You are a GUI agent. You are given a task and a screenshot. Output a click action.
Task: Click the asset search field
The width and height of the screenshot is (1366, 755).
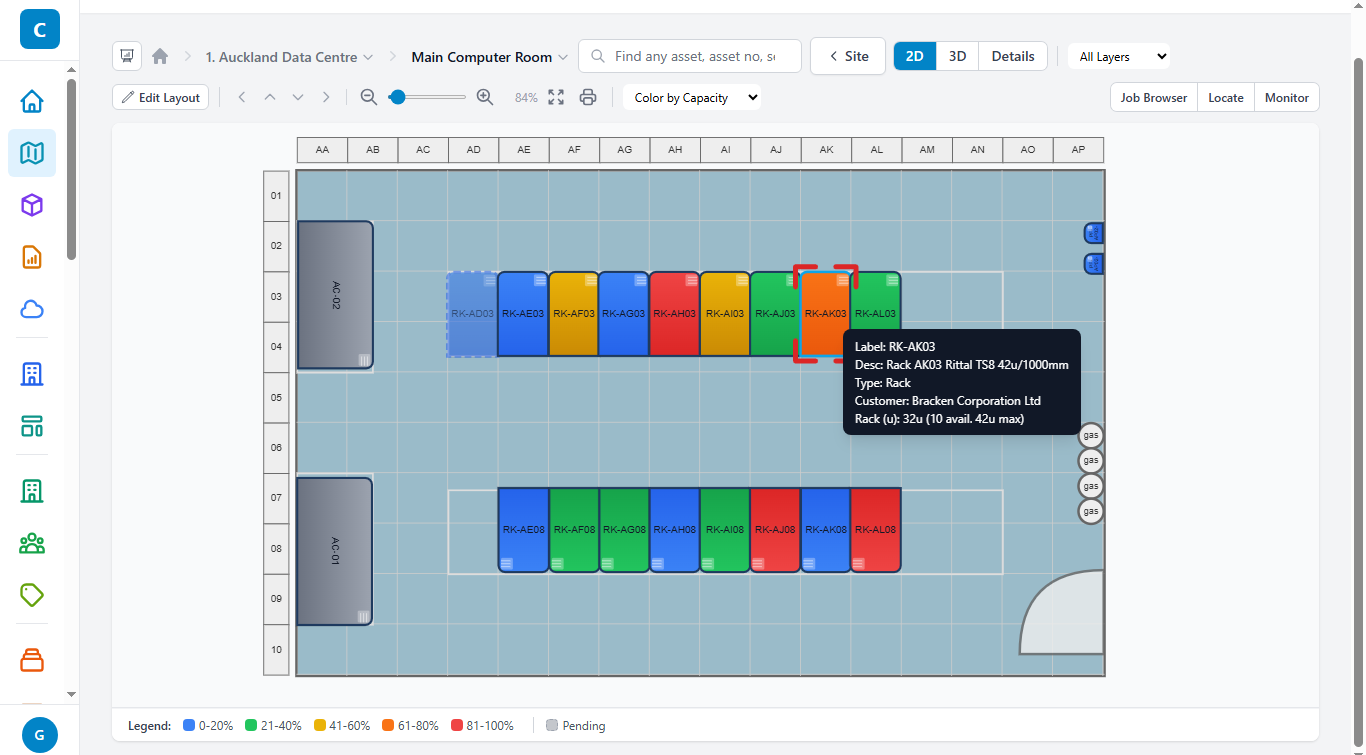tap(690, 56)
